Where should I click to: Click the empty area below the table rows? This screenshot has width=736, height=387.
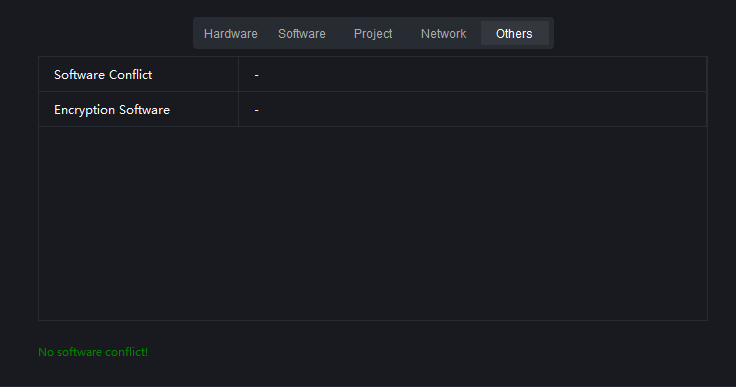tap(373, 223)
